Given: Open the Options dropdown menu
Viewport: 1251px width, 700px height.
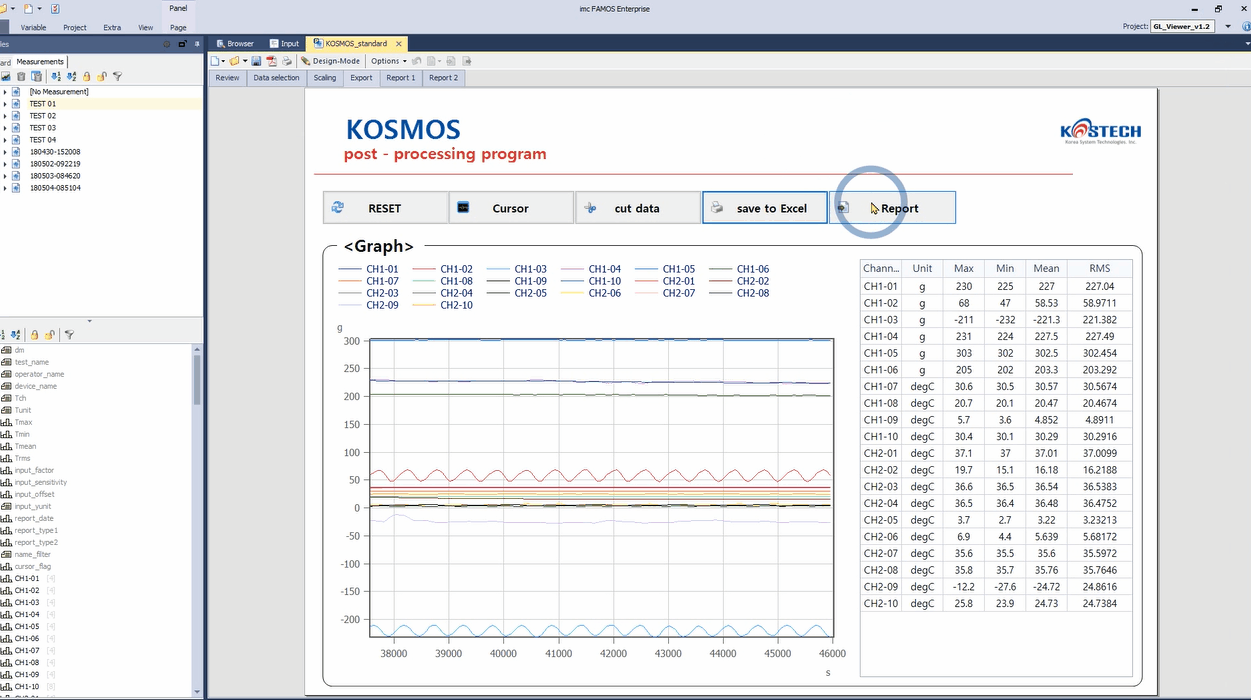Looking at the screenshot, I should (389, 61).
